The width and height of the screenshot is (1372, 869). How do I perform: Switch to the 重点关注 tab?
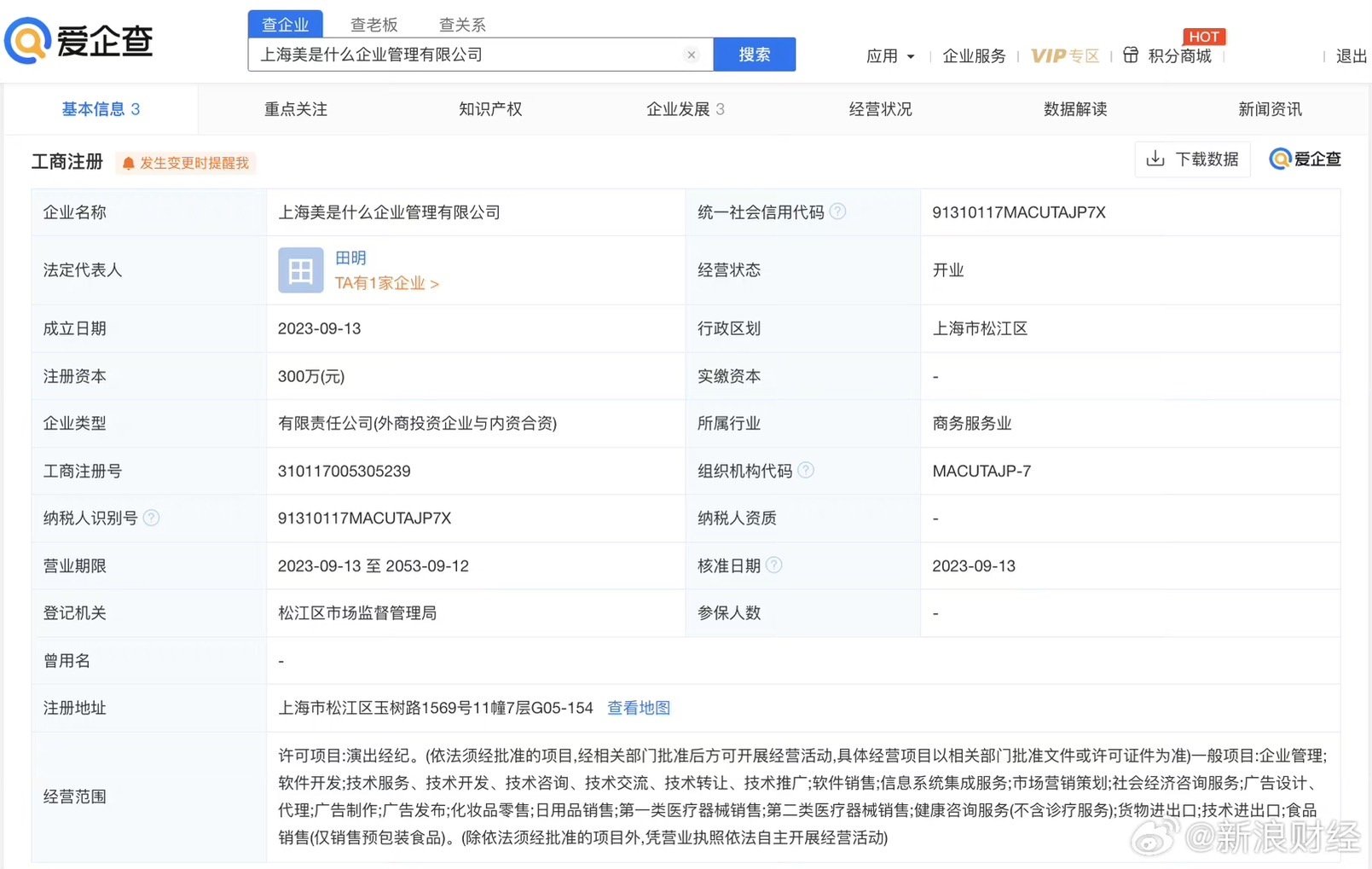coord(296,109)
